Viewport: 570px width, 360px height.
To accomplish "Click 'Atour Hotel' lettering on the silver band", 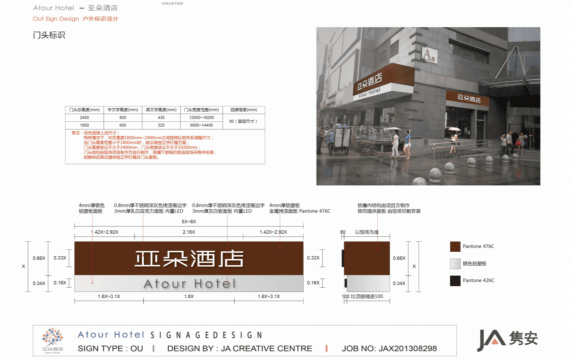I will pyautogui.click(x=189, y=284).
